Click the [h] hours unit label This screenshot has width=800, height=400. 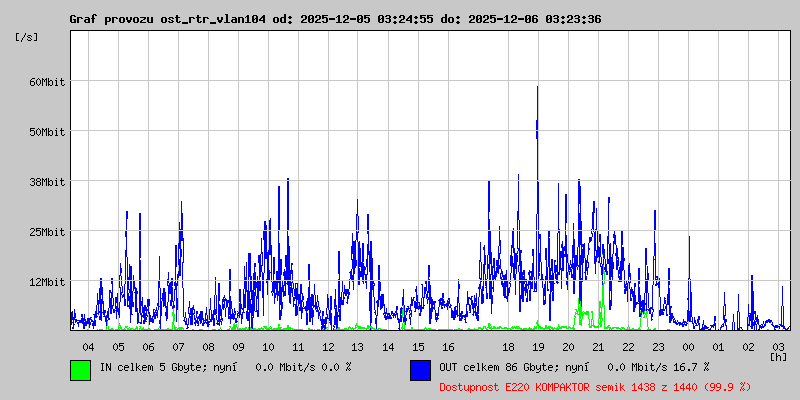pos(778,356)
